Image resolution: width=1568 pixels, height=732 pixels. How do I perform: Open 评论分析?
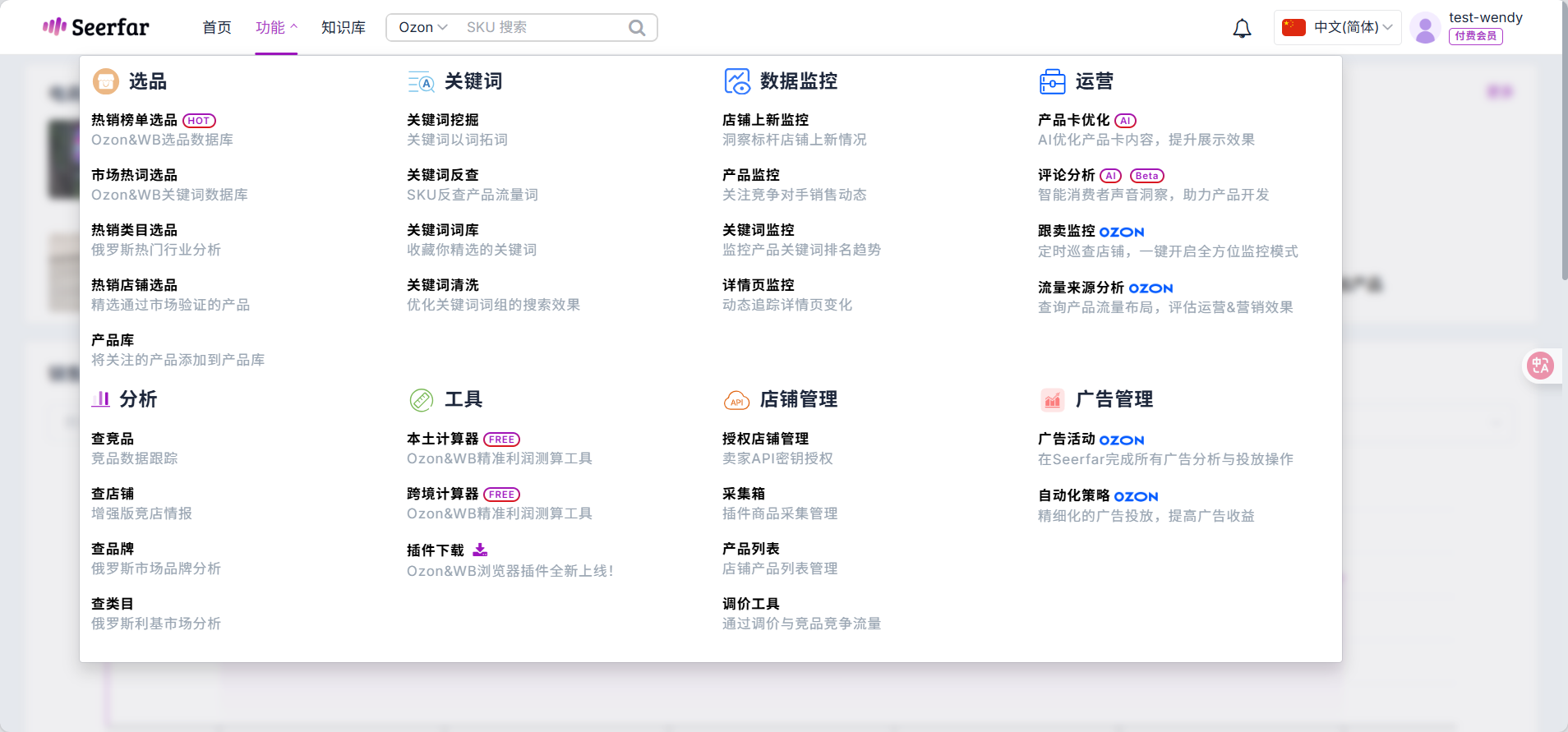pos(1067,175)
